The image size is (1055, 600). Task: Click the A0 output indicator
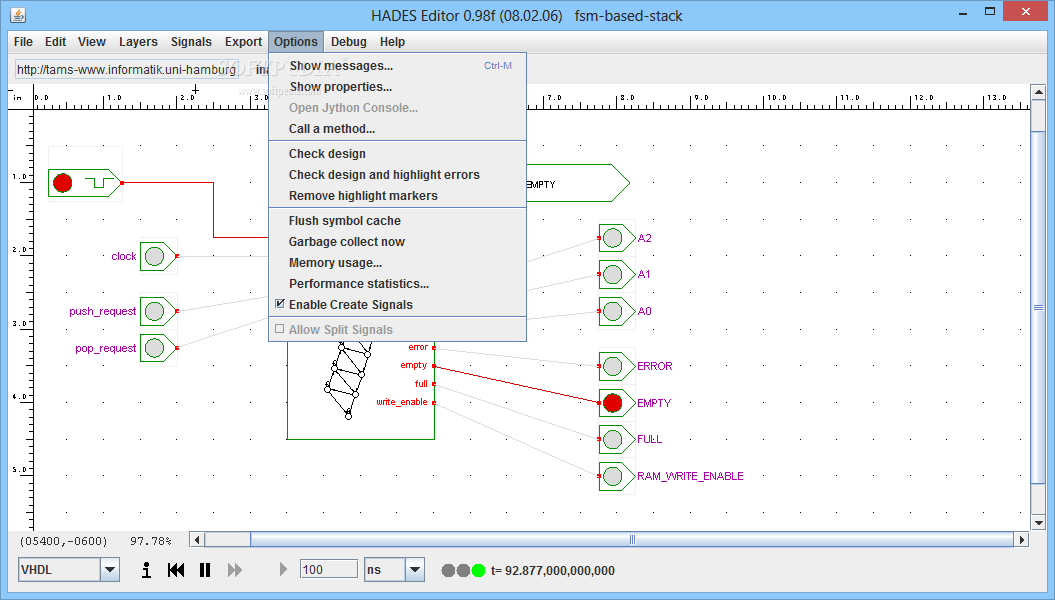click(612, 311)
